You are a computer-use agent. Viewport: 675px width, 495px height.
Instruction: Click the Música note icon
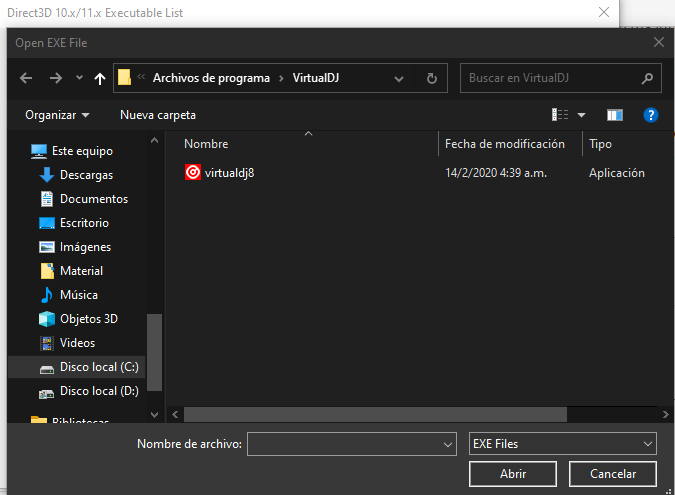[x=46, y=295]
